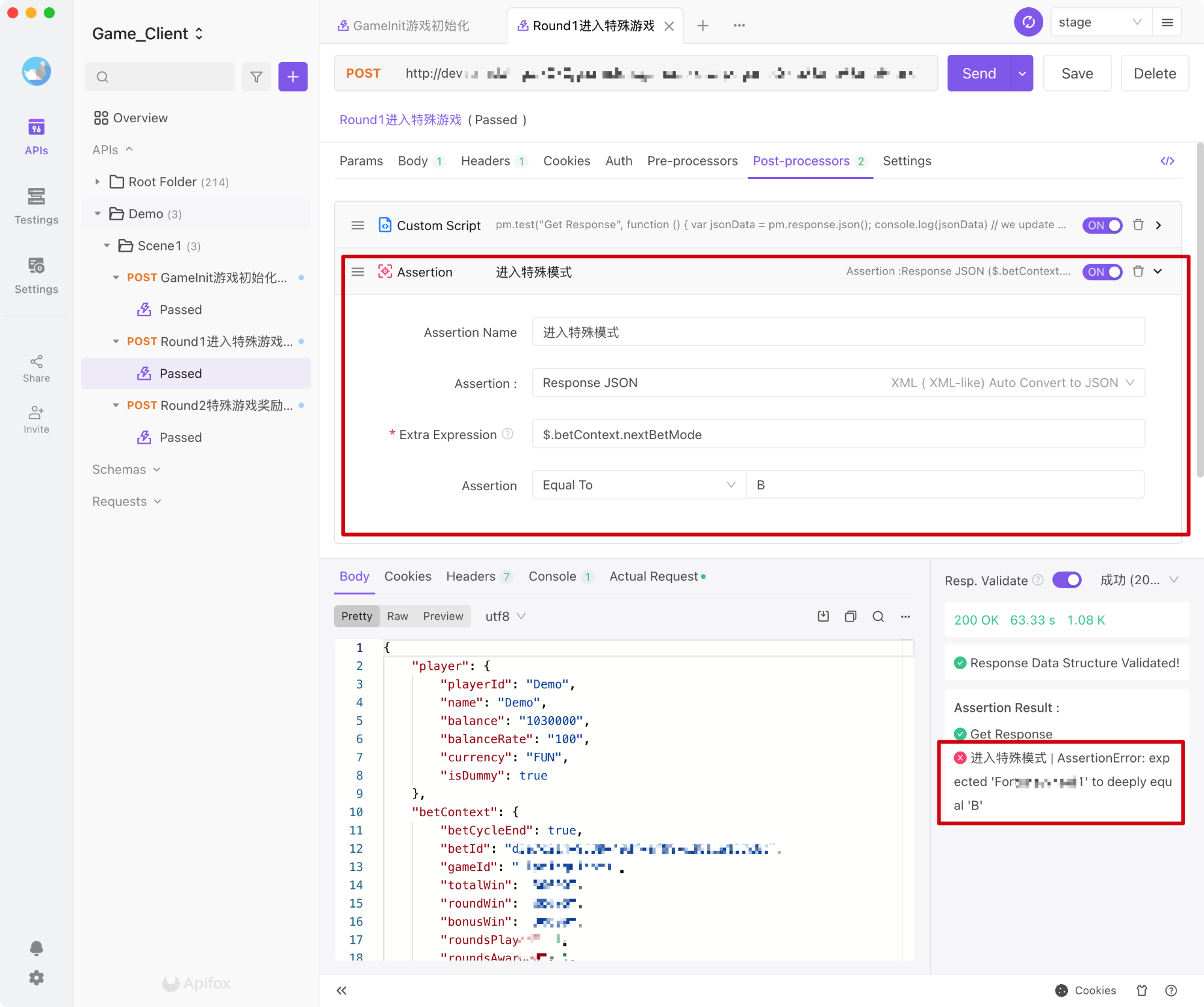Add new item with purple plus button
The image size is (1204, 1007).
point(293,76)
